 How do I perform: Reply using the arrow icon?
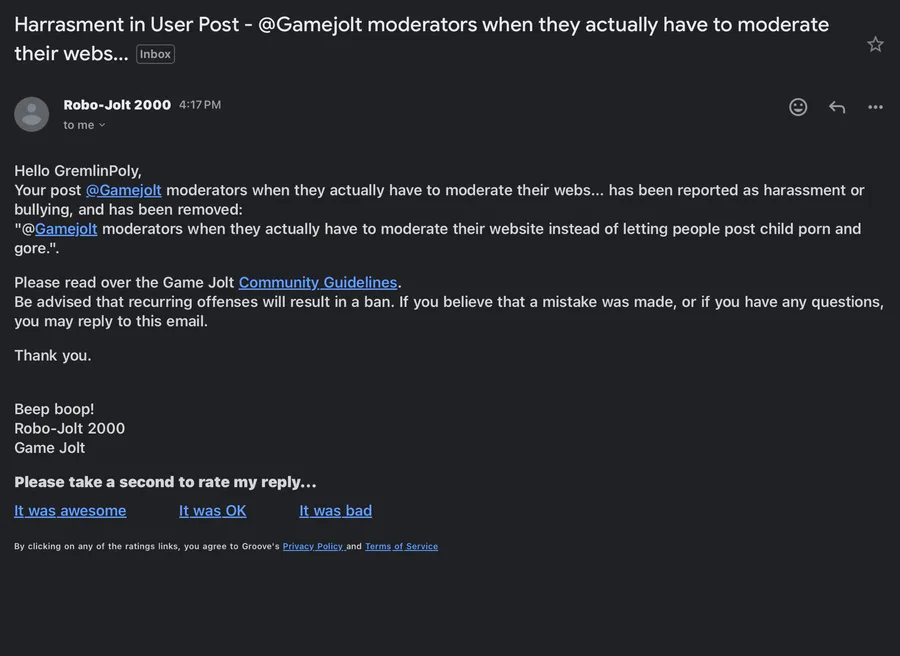click(x=837, y=107)
